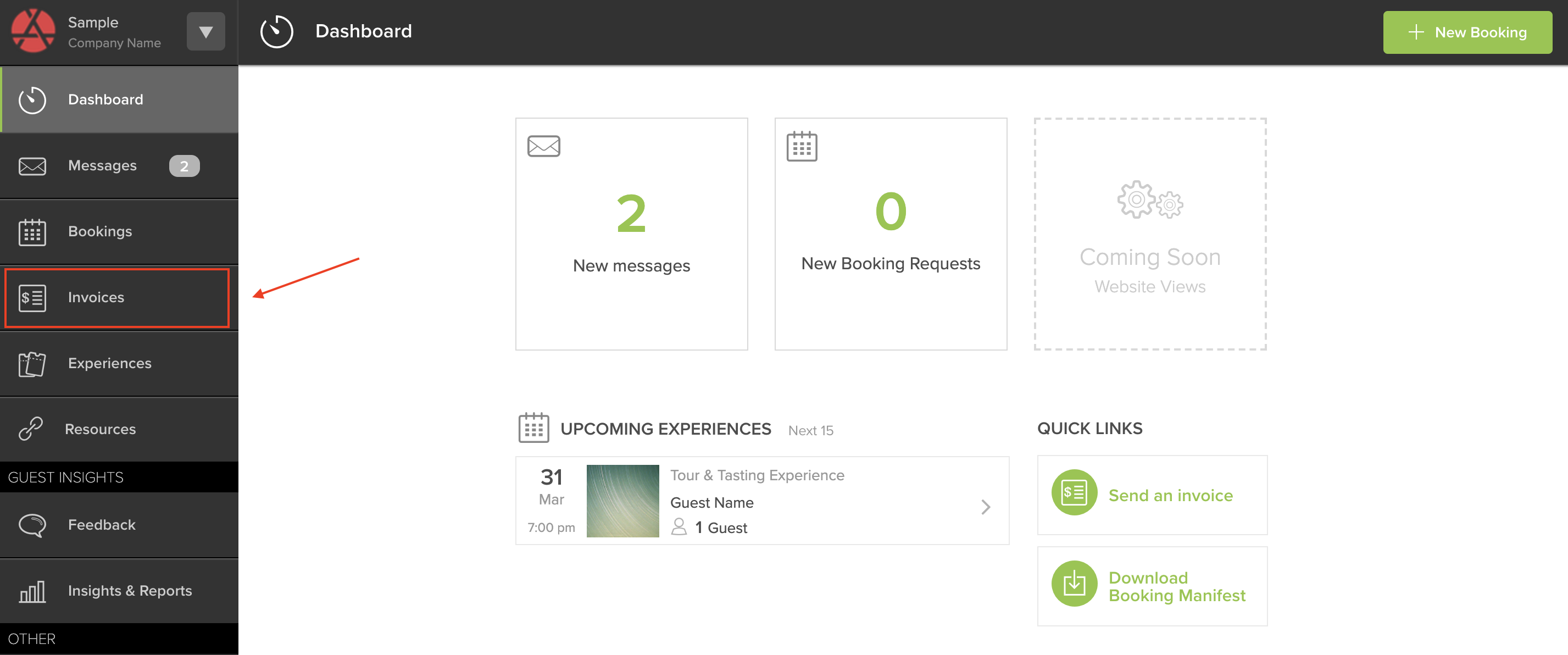Image resolution: width=1568 pixels, height=655 pixels.
Task: Expand the Tour & Tasting Experience chevron
Action: pyautogui.click(x=985, y=507)
